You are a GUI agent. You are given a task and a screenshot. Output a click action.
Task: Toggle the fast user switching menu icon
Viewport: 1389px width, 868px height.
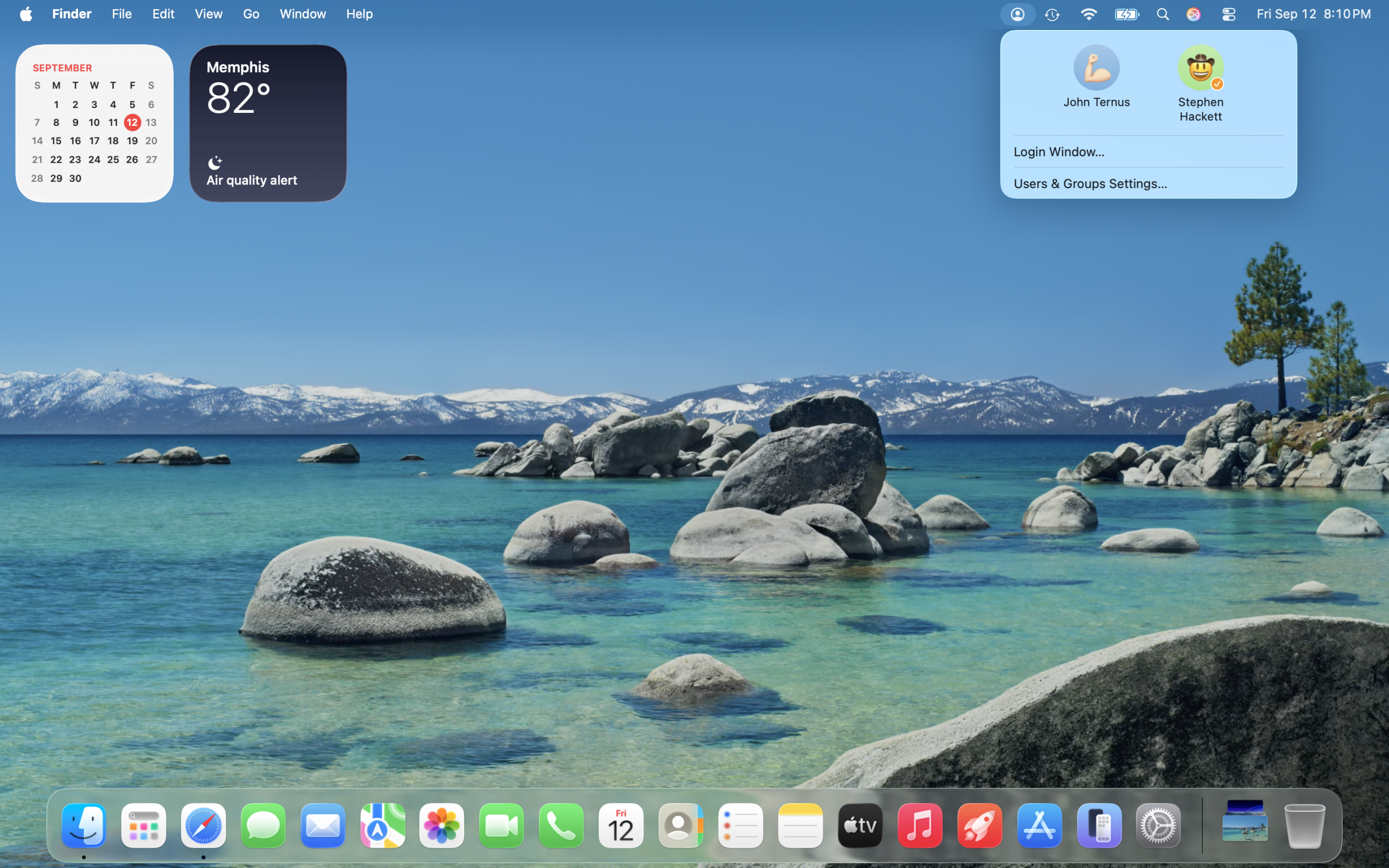pos(1017,14)
